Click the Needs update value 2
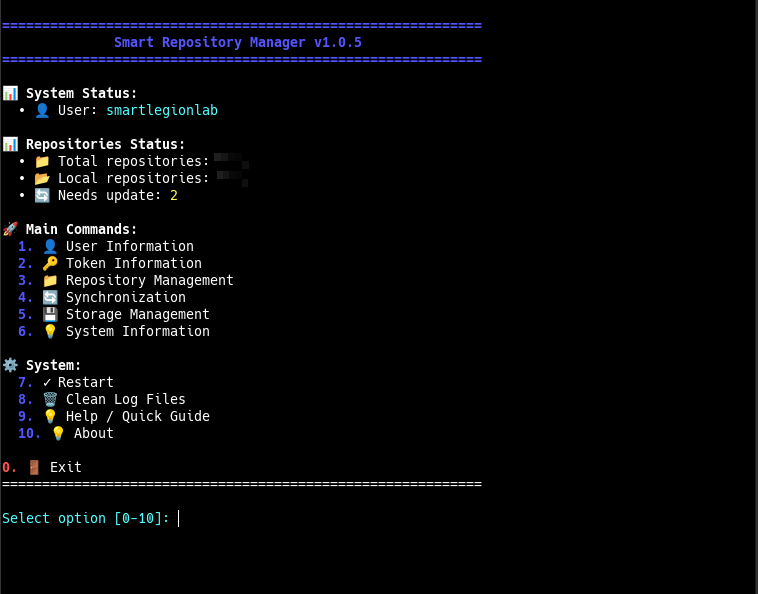This screenshot has height=594, width=758. [x=174, y=195]
